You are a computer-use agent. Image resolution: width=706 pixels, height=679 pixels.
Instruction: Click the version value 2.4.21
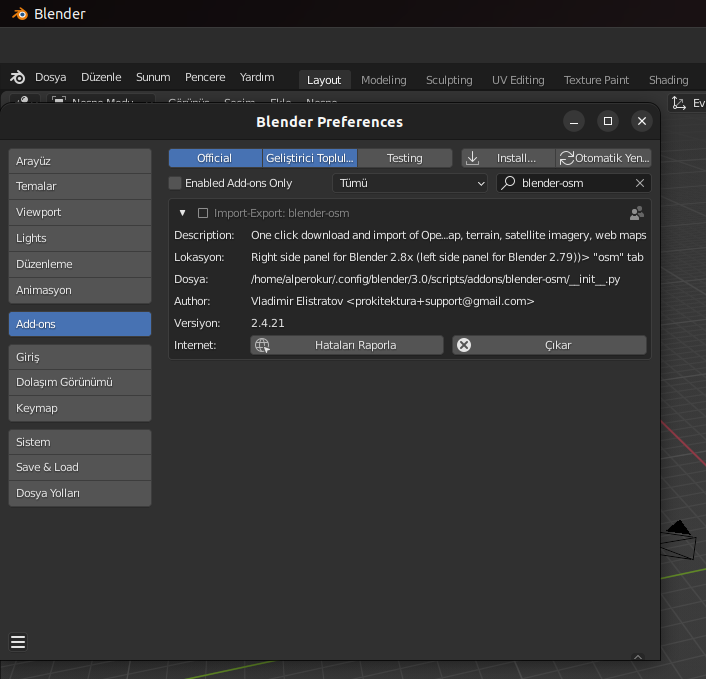point(267,323)
